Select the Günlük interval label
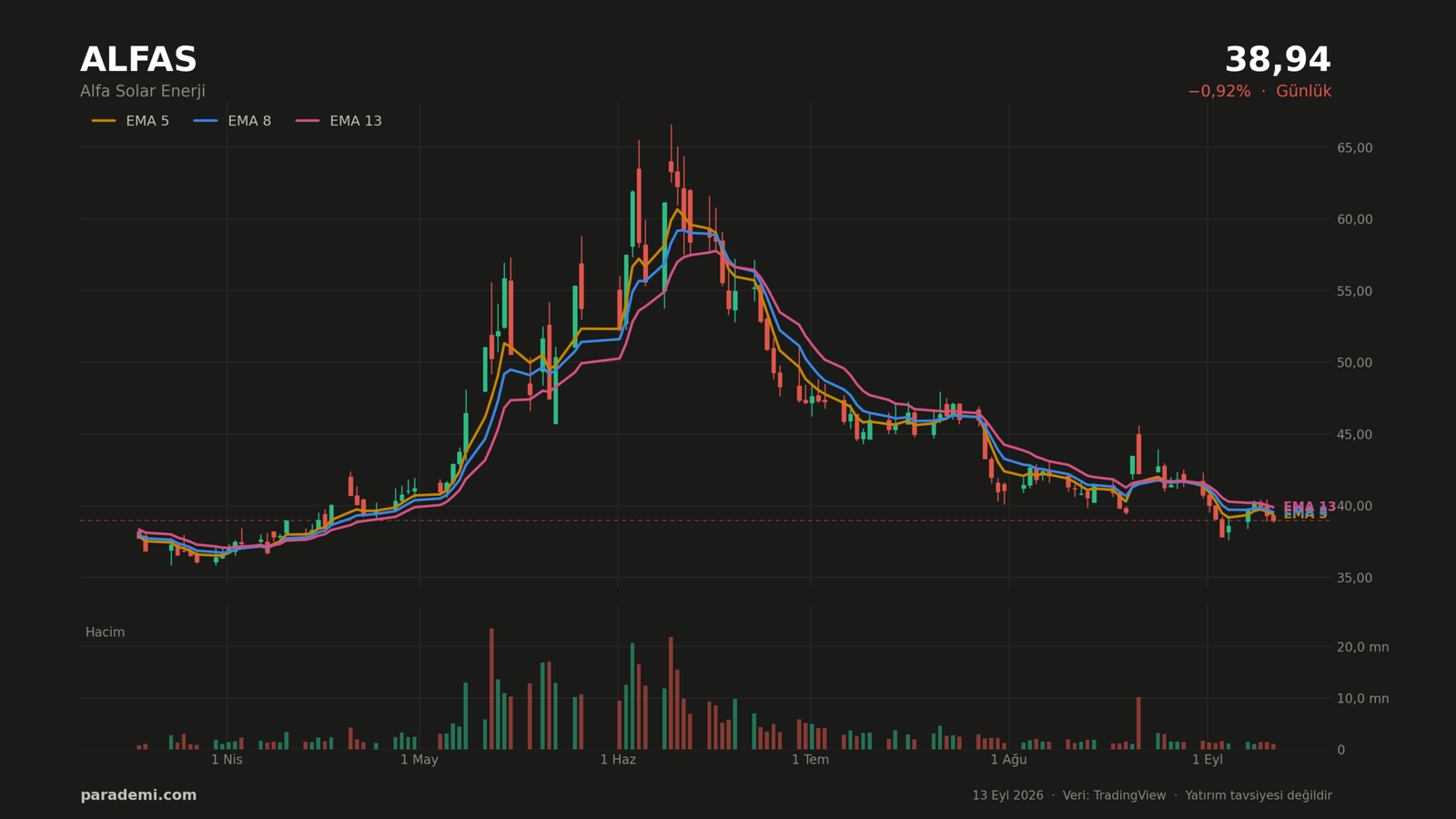 coord(1303,92)
